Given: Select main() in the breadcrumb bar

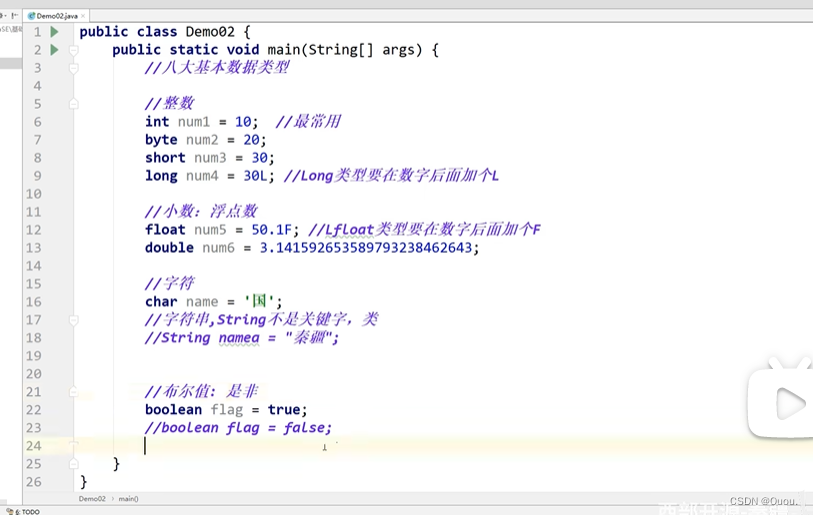Looking at the screenshot, I should click(x=128, y=499).
